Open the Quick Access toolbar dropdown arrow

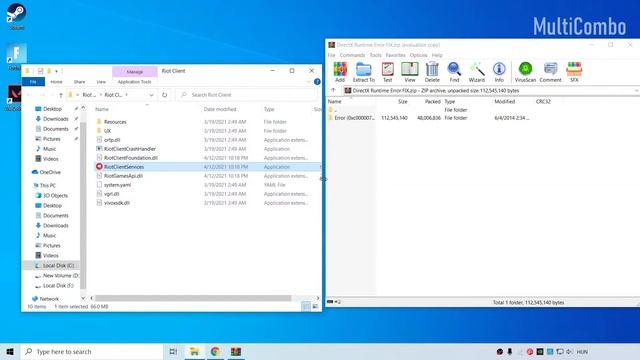pyautogui.click(x=56, y=71)
